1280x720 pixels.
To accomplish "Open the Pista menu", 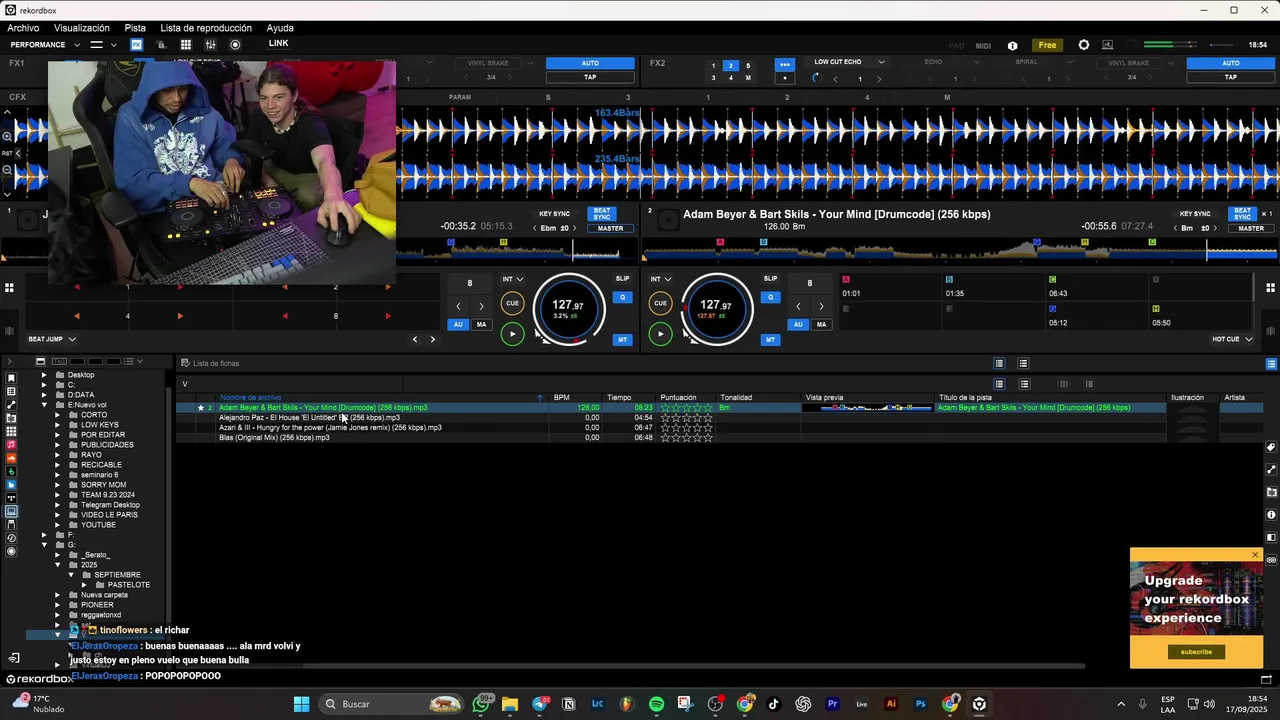I will coord(135,28).
